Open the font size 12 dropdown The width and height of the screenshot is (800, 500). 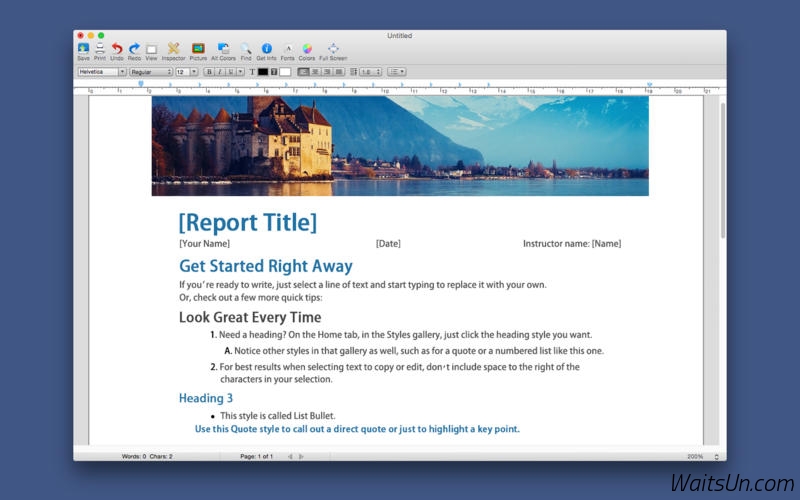[x=186, y=72]
